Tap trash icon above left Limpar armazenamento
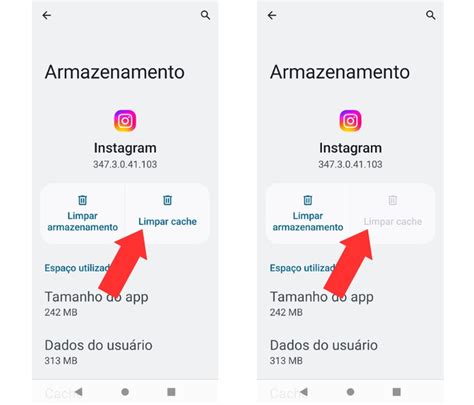Screen dimensions: 474x405 point(82,200)
